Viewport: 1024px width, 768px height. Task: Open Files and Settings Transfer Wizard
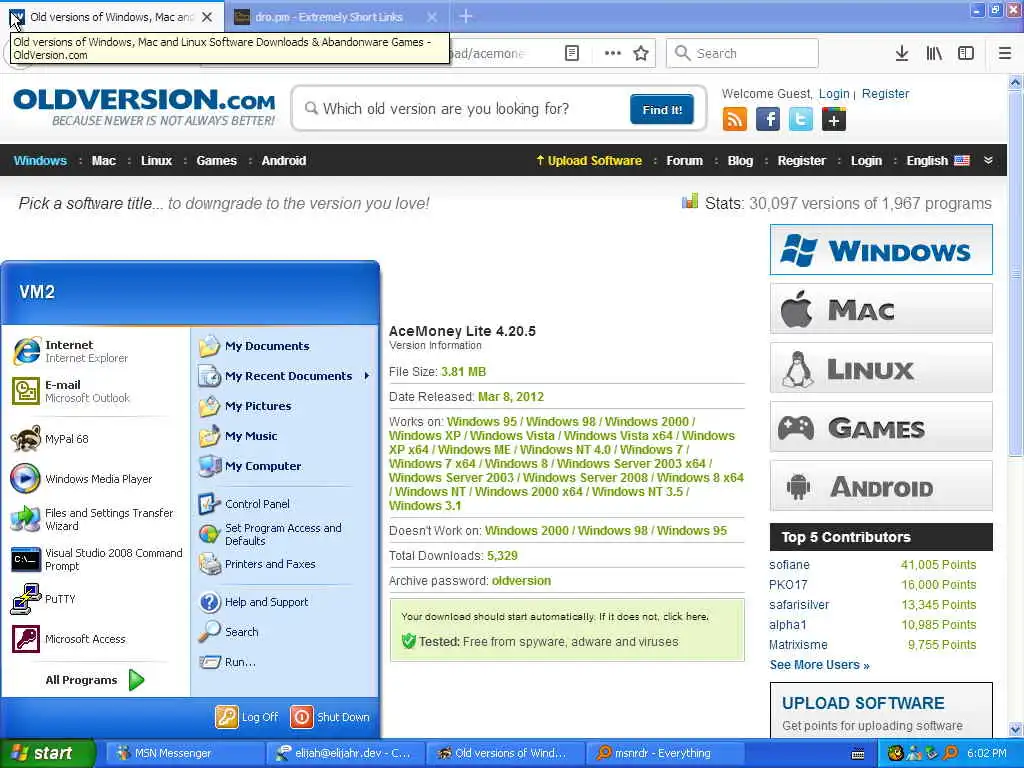91,519
